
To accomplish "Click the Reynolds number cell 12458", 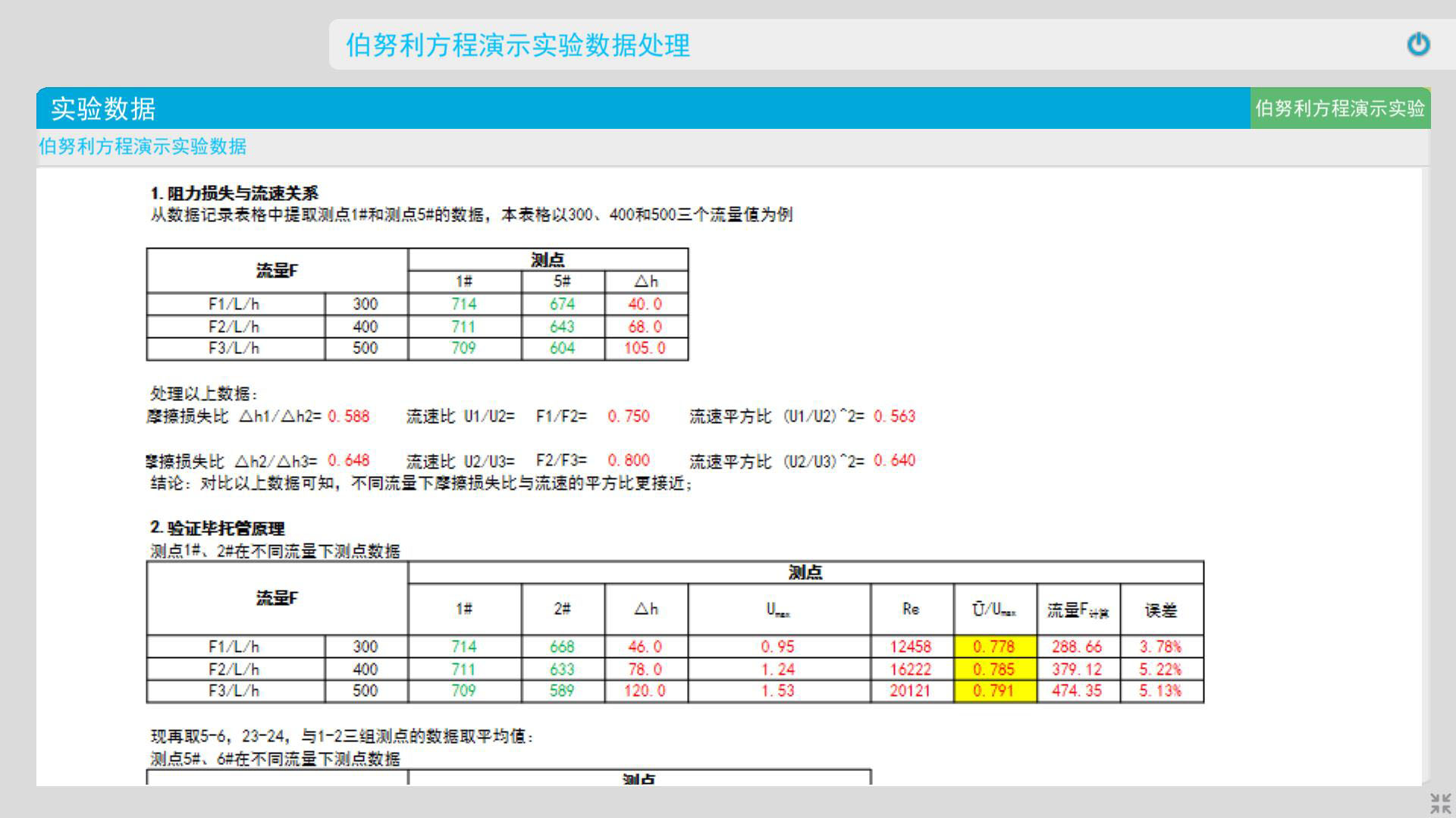I will tap(911, 646).
